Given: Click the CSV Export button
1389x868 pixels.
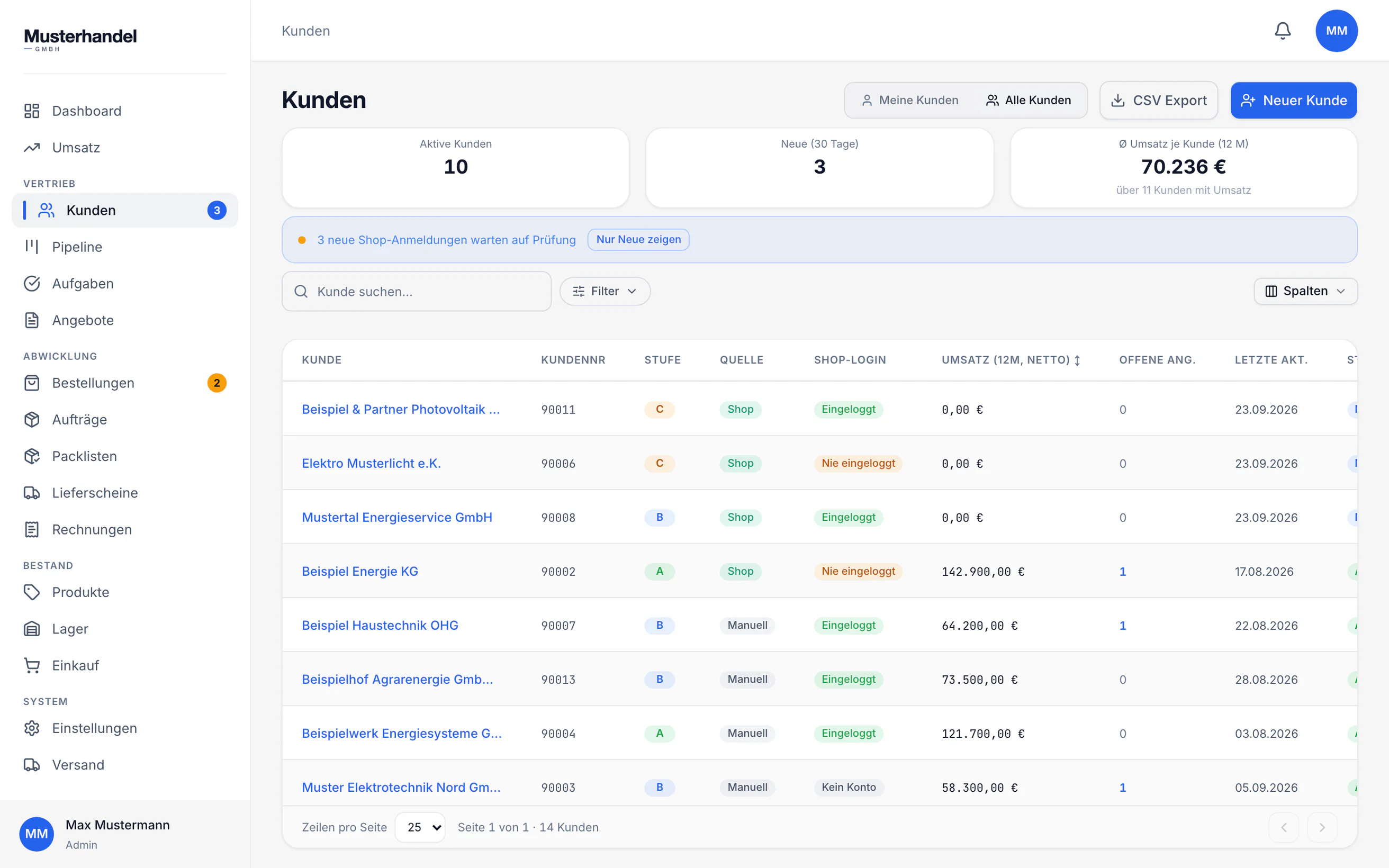Looking at the screenshot, I should [1159, 101].
